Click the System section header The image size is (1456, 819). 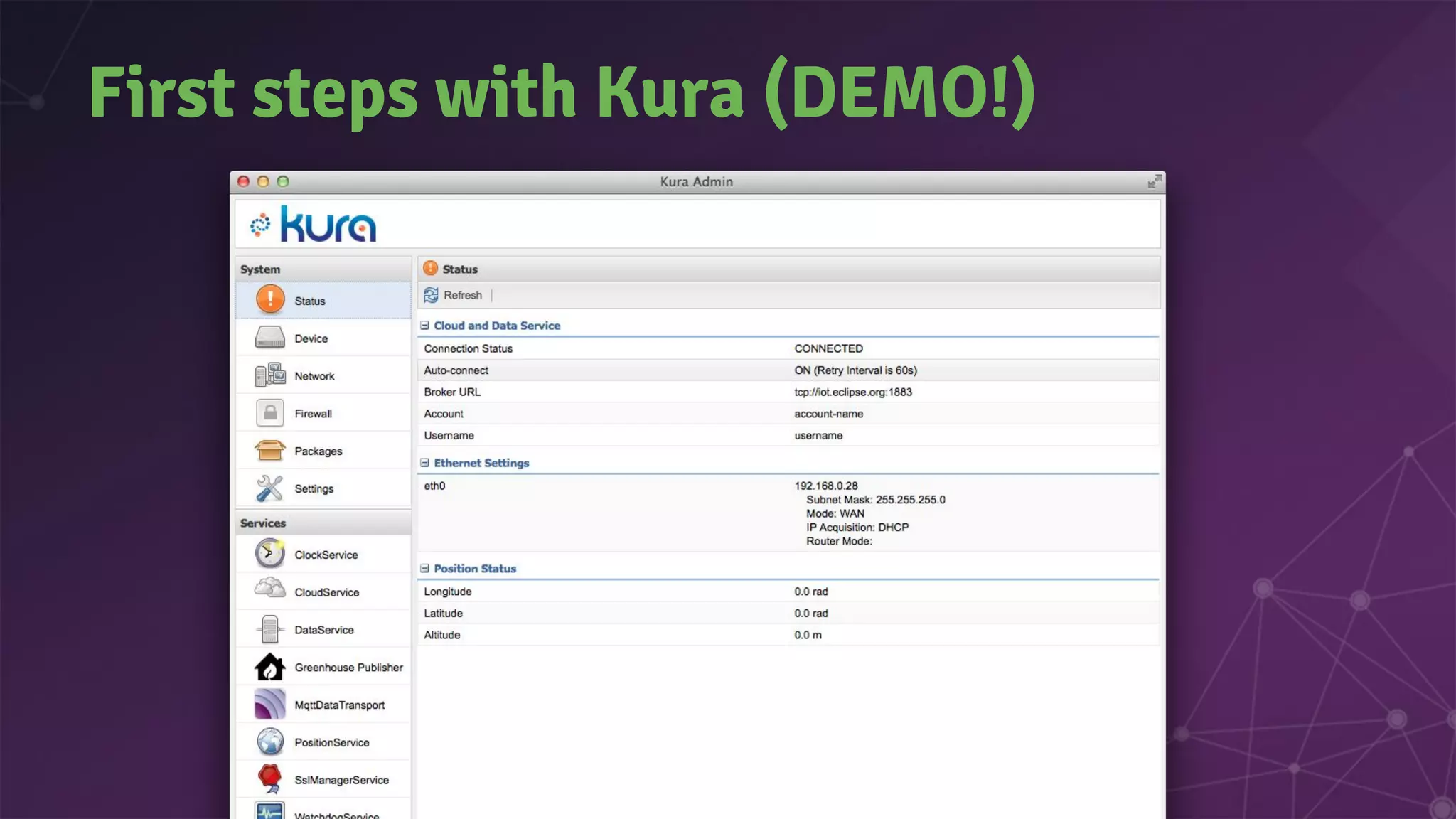(x=323, y=269)
